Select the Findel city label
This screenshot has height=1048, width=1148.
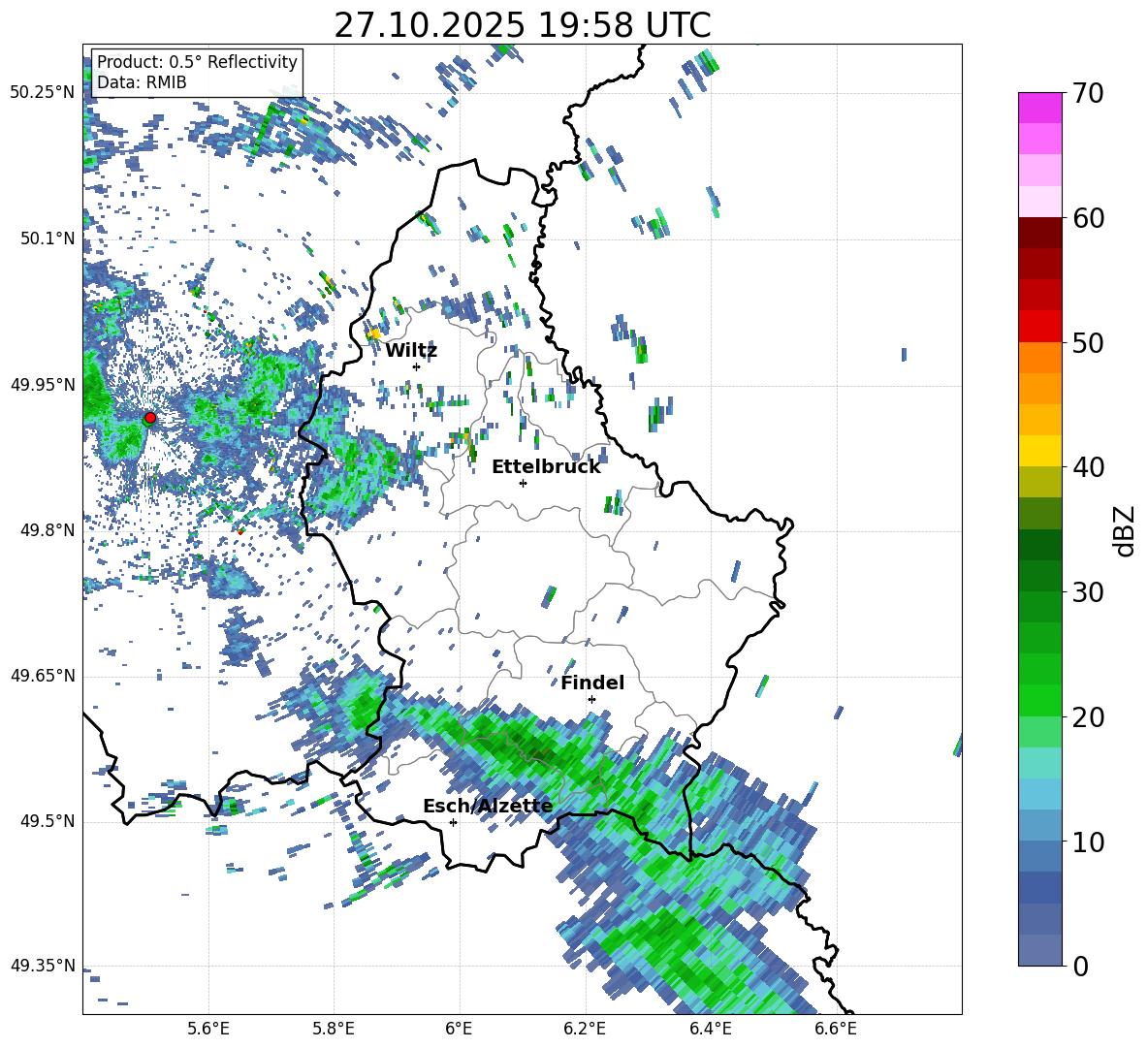[592, 683]
